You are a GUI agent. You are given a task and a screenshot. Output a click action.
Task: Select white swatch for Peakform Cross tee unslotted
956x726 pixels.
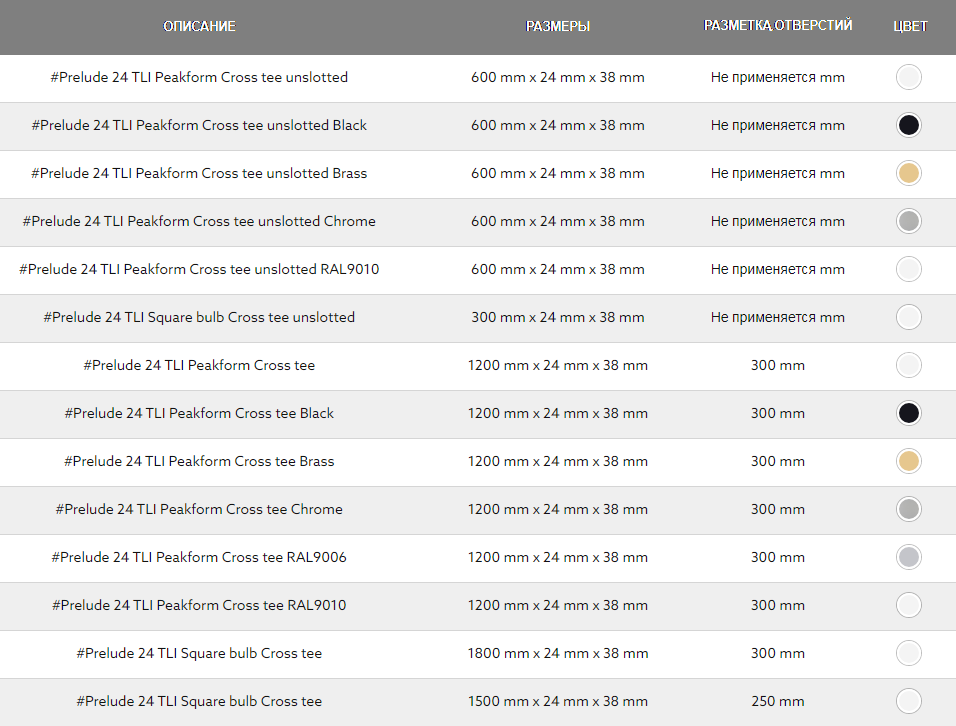(x=908, y=77)
